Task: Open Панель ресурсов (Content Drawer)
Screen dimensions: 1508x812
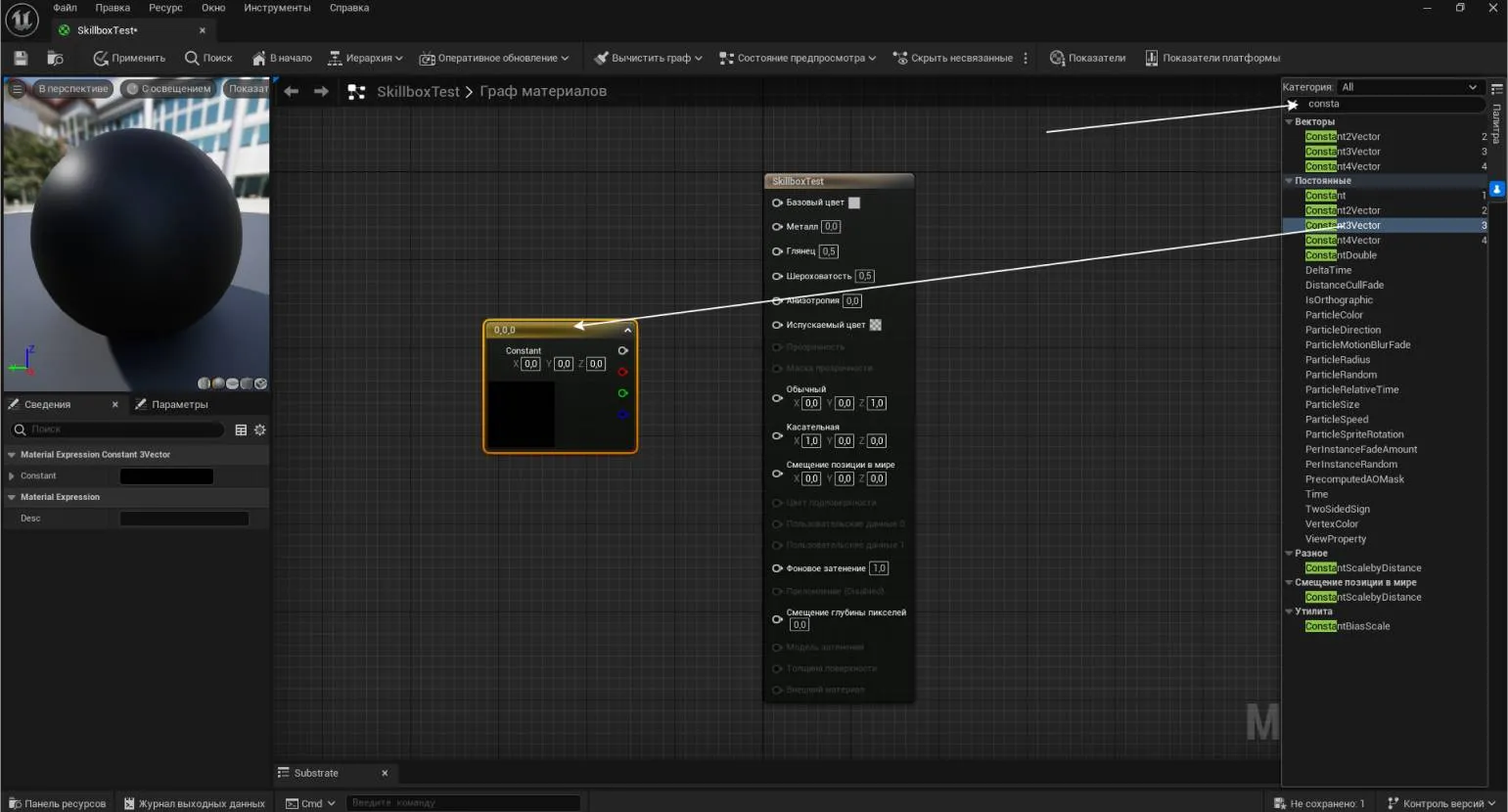Action: point(57,803)
